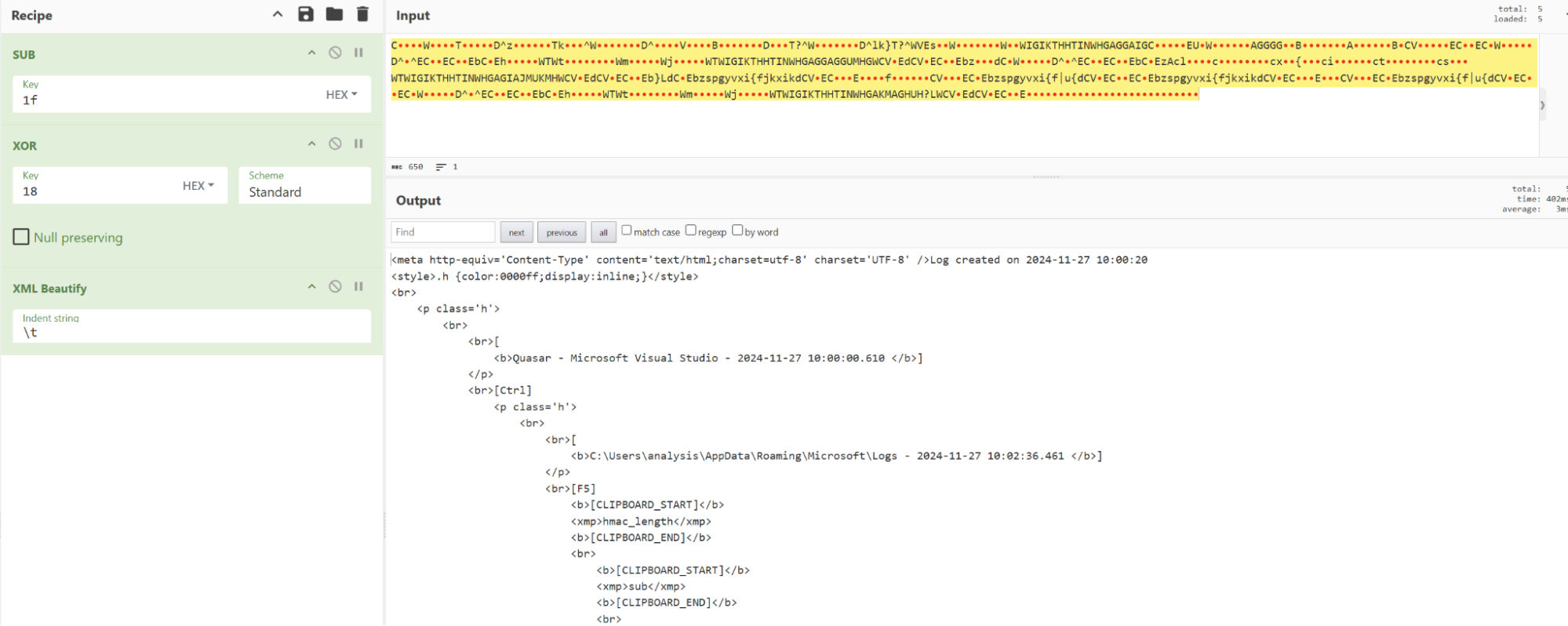Disable the XOR operation
Screen dimensions: 1568x626
click(335, 144)
